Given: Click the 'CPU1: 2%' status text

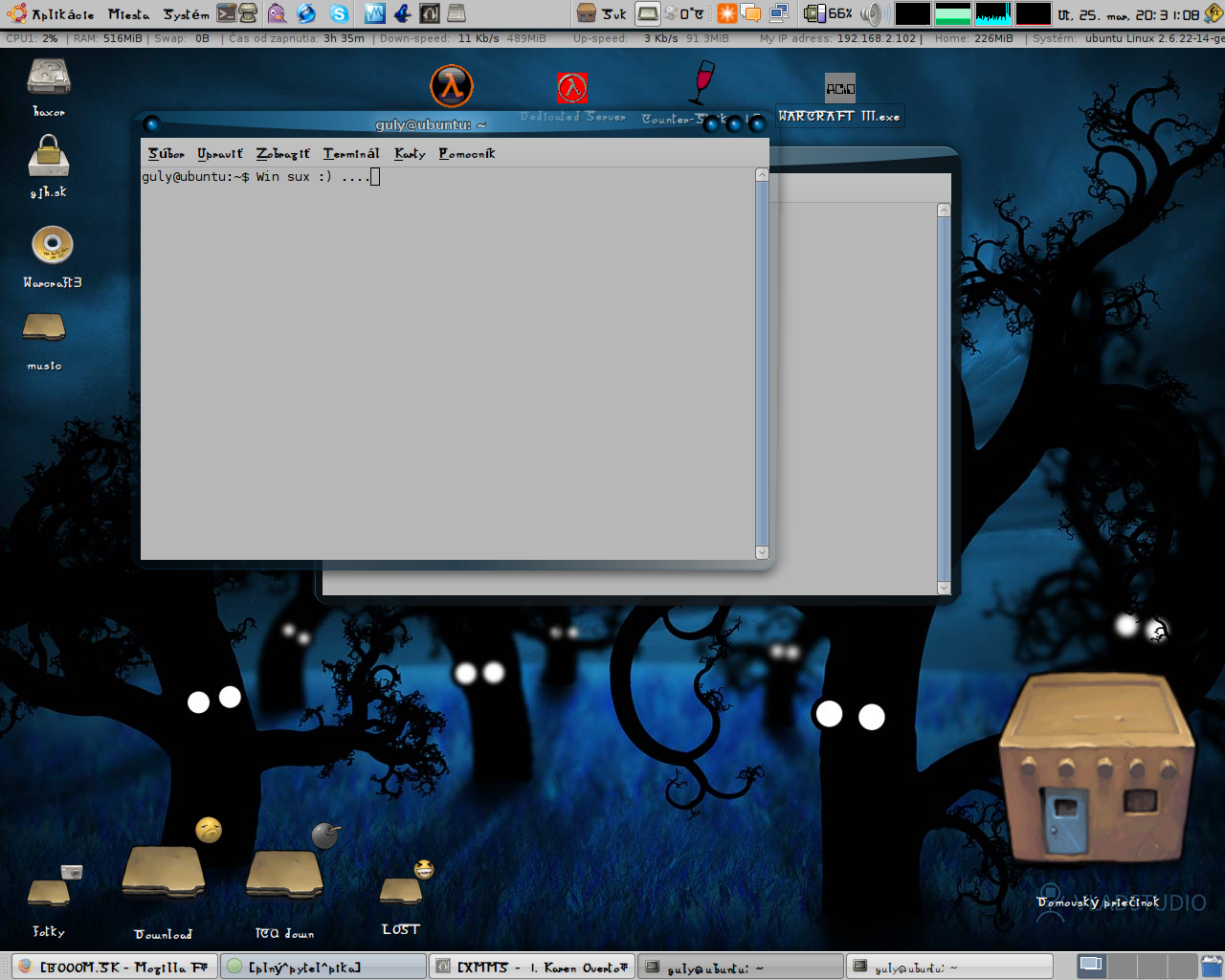Looking at the screenshot, I should [32, 38].
